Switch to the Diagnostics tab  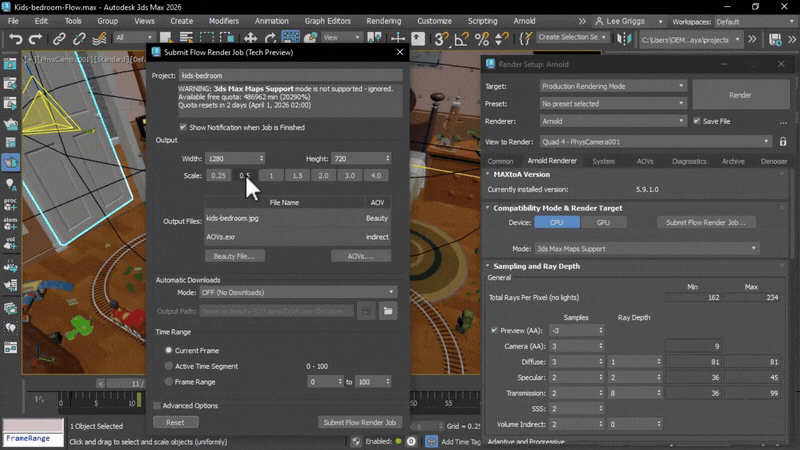689,161
